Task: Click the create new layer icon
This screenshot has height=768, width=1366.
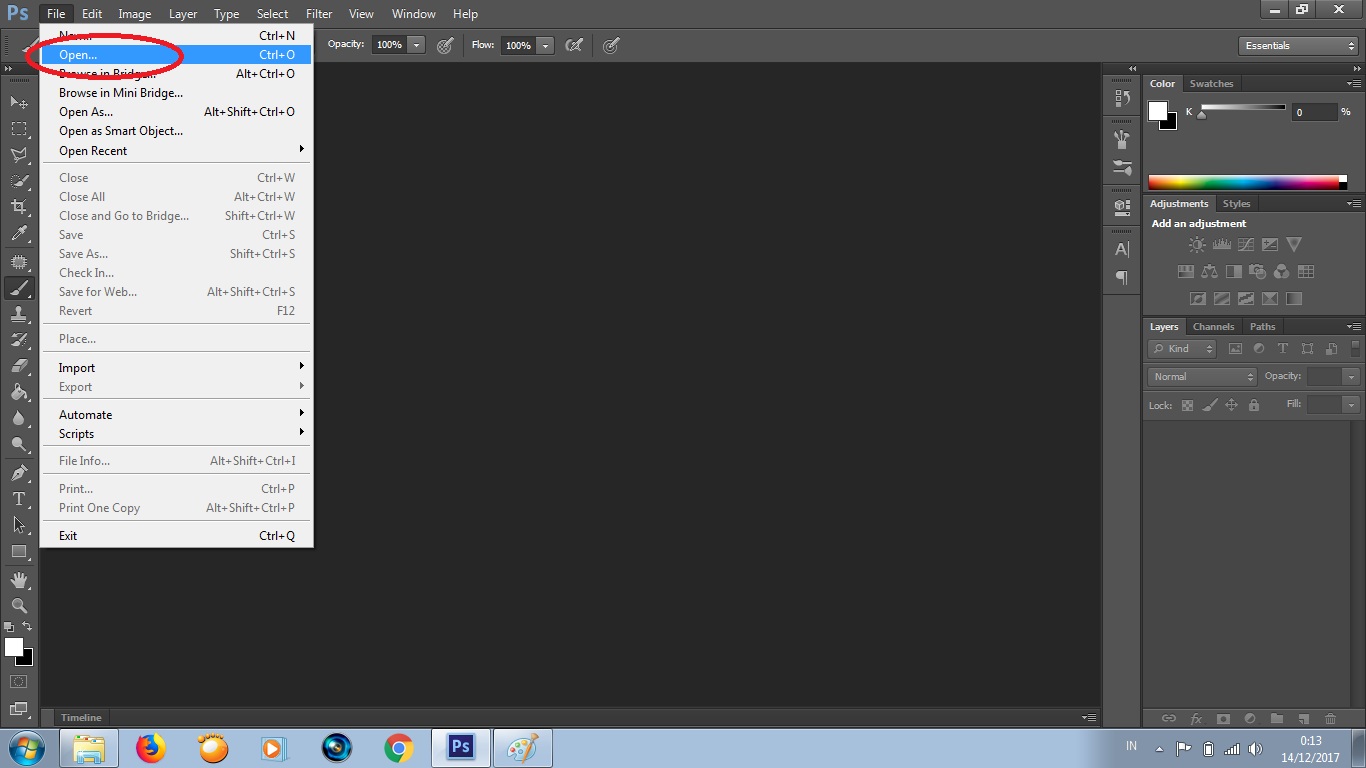Action: pyautogui.click(x=1303, y=718)
